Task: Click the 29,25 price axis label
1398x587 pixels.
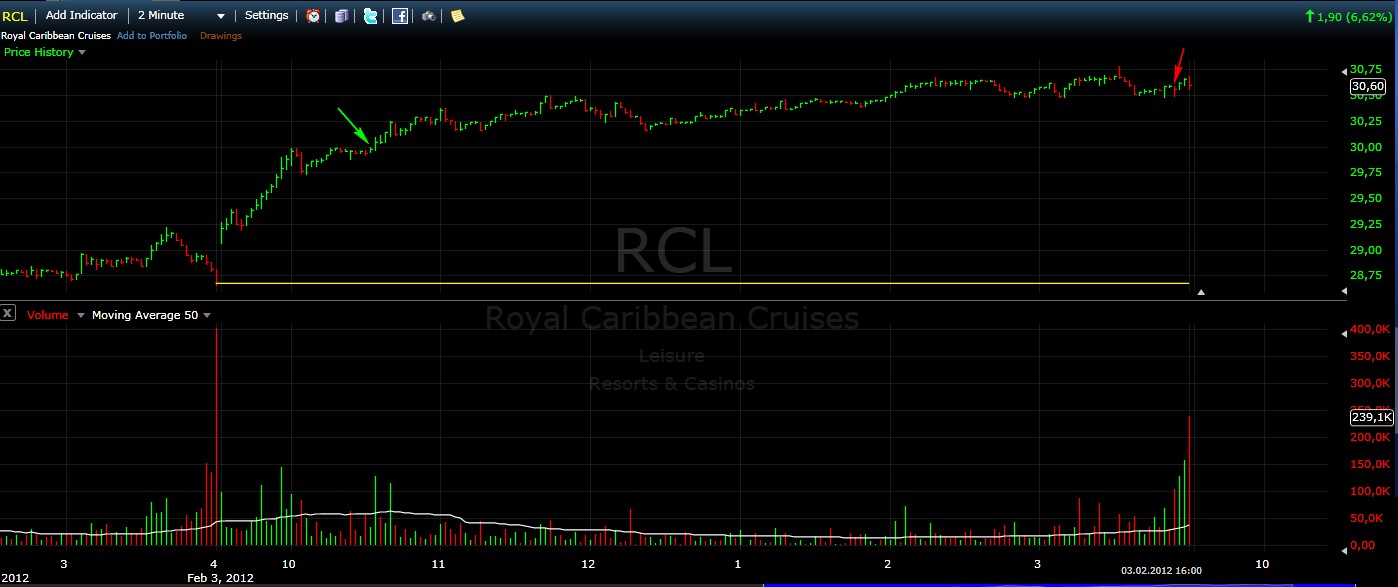Action: [x=1366, y=224]
